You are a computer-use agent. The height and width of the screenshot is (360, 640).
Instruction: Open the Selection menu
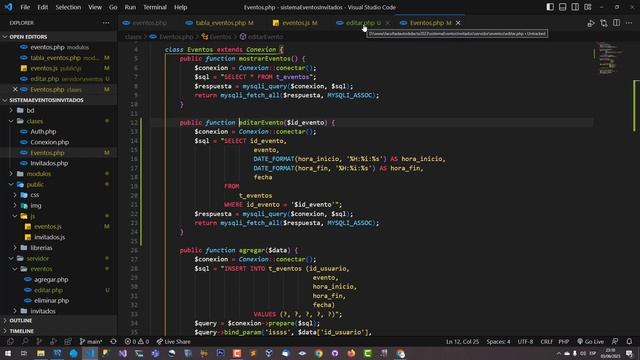pos(68,7)
